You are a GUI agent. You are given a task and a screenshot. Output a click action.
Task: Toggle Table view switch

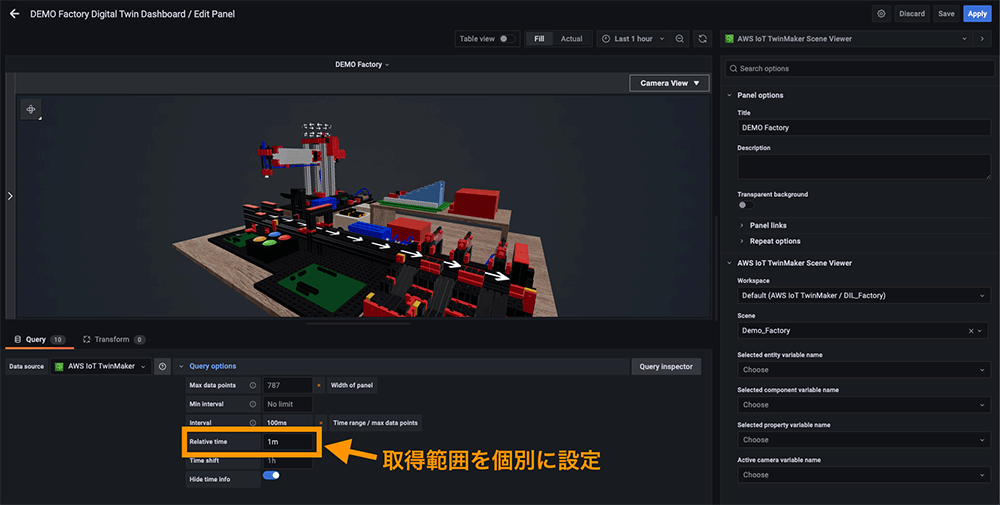(507, 39)
